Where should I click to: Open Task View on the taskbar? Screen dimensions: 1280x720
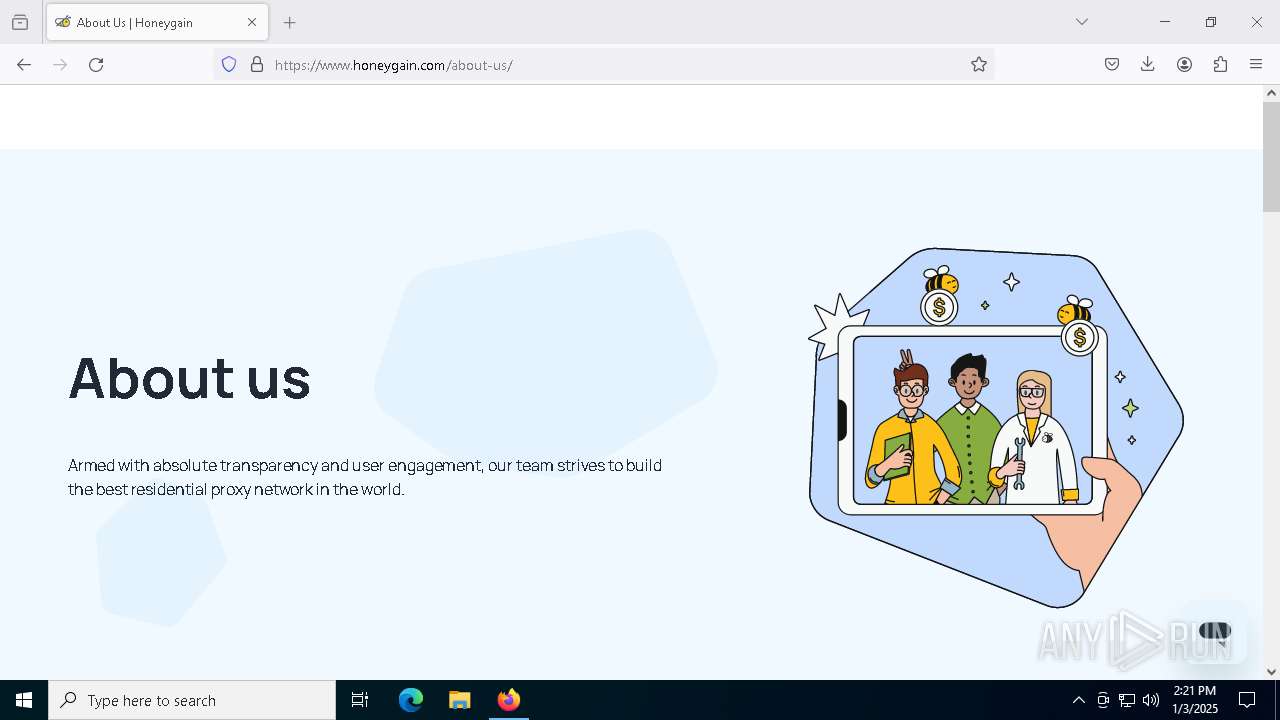[360, 700]
